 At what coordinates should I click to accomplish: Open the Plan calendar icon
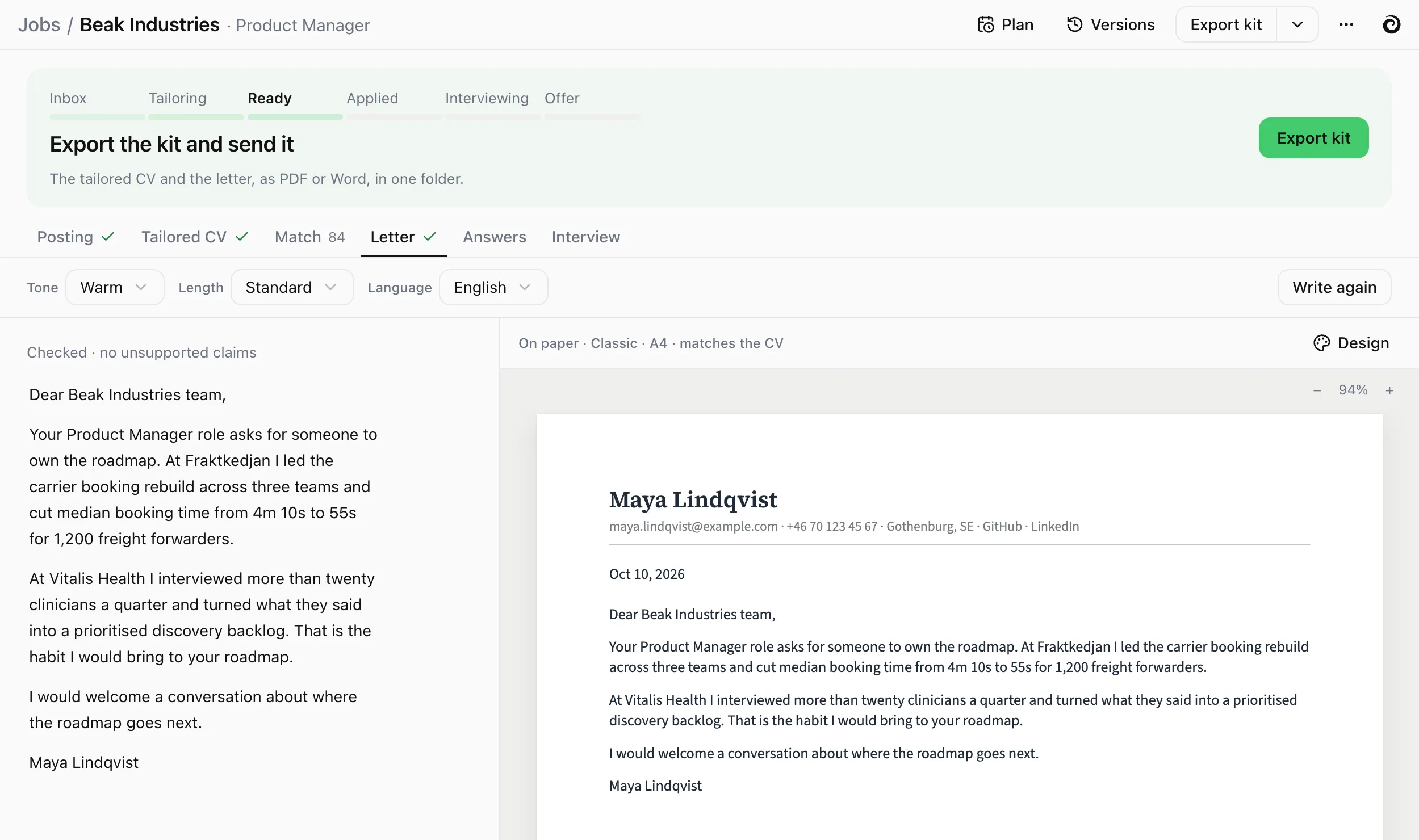986,25
